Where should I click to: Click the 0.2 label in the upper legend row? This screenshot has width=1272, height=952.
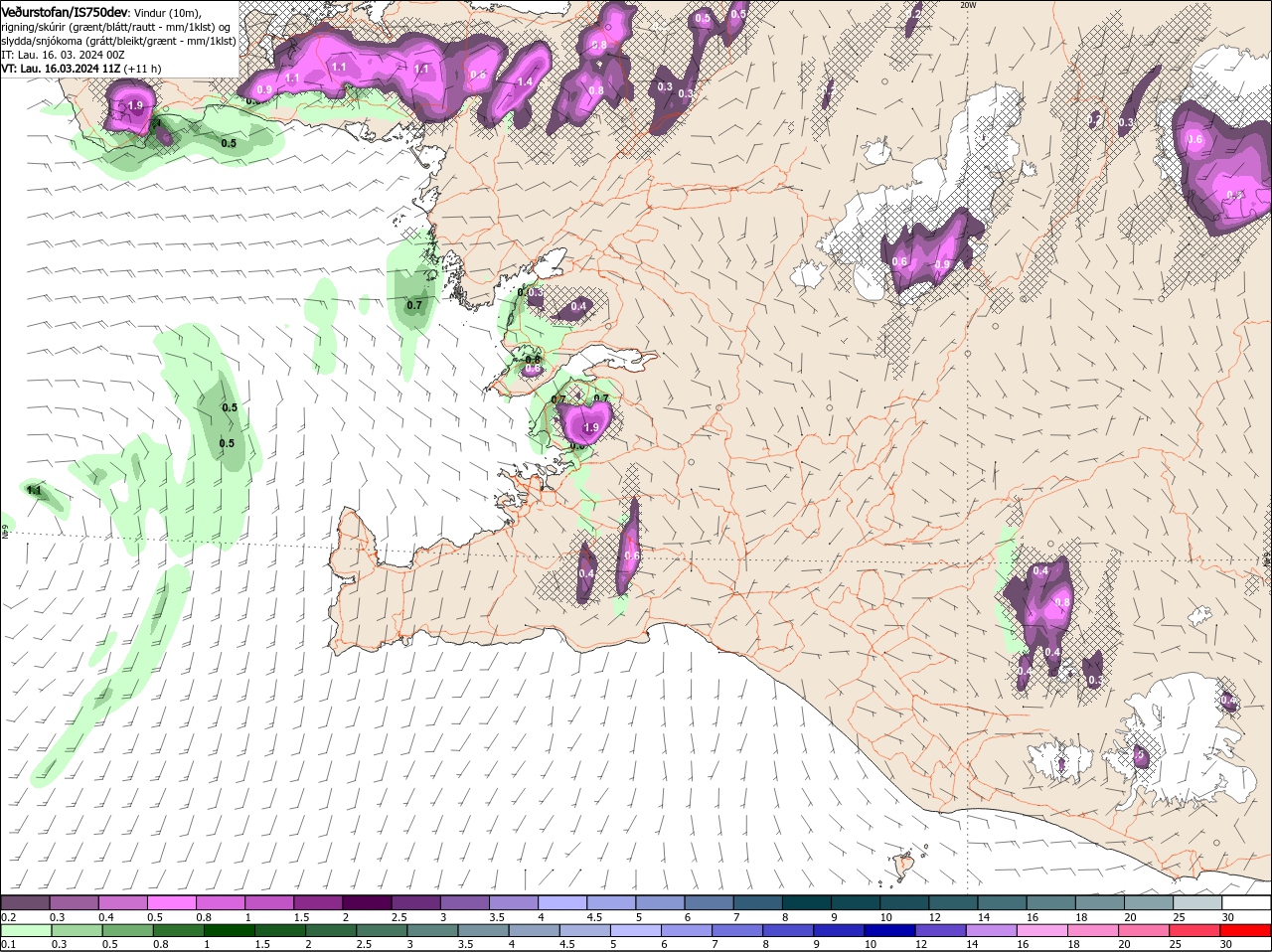(x=8, y=917)
